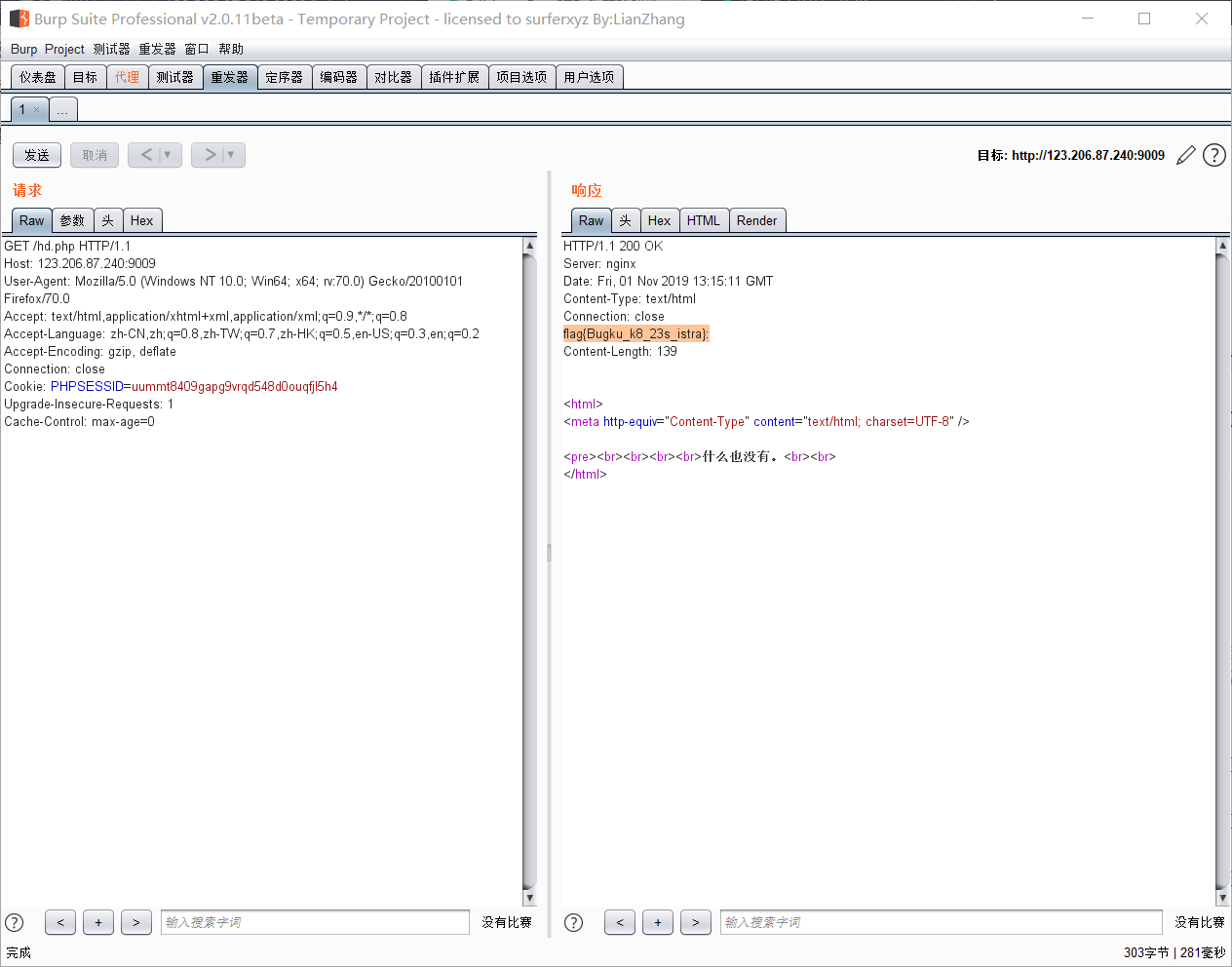
Task: Focus the request search term input field
Action: [x=315, y=922]
